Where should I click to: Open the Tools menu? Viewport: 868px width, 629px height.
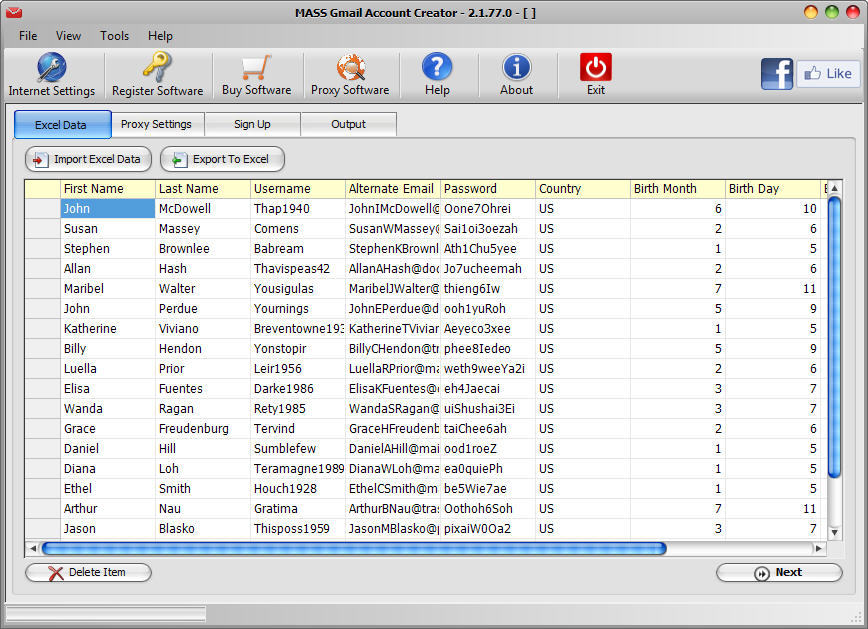(114, 36)
